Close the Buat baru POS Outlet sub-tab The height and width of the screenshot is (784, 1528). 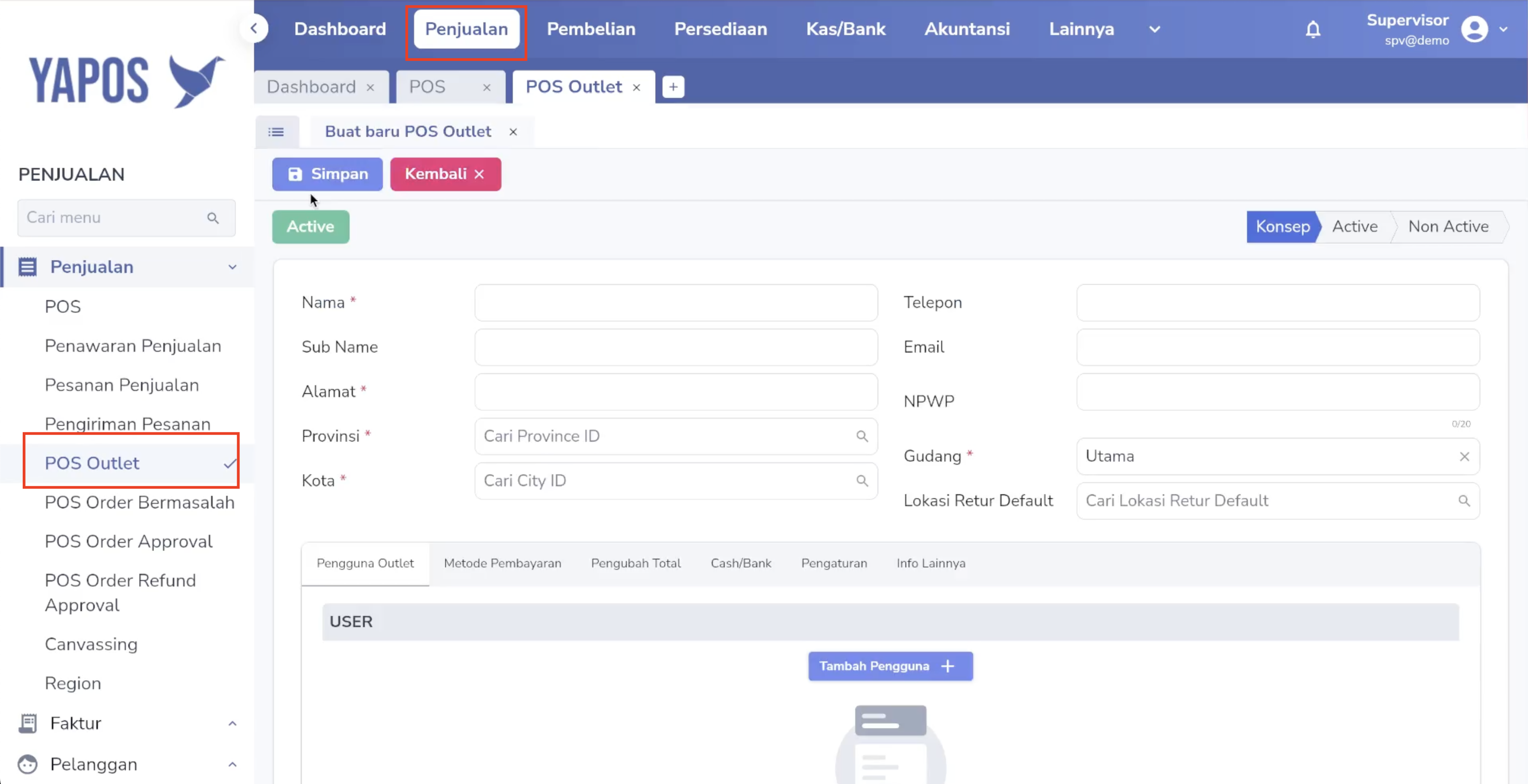tap(513, 132)
